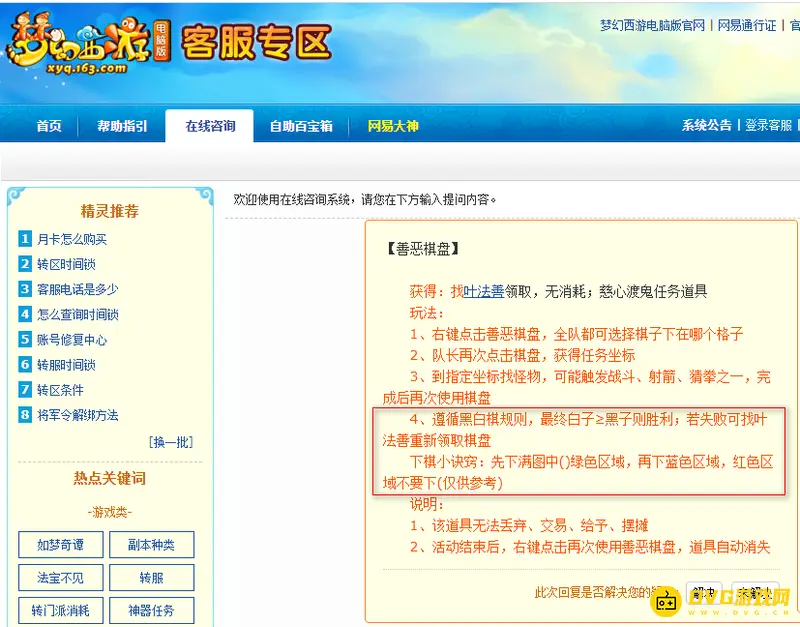
Task: Open the 系统公告 link
Action: (707, 126)
